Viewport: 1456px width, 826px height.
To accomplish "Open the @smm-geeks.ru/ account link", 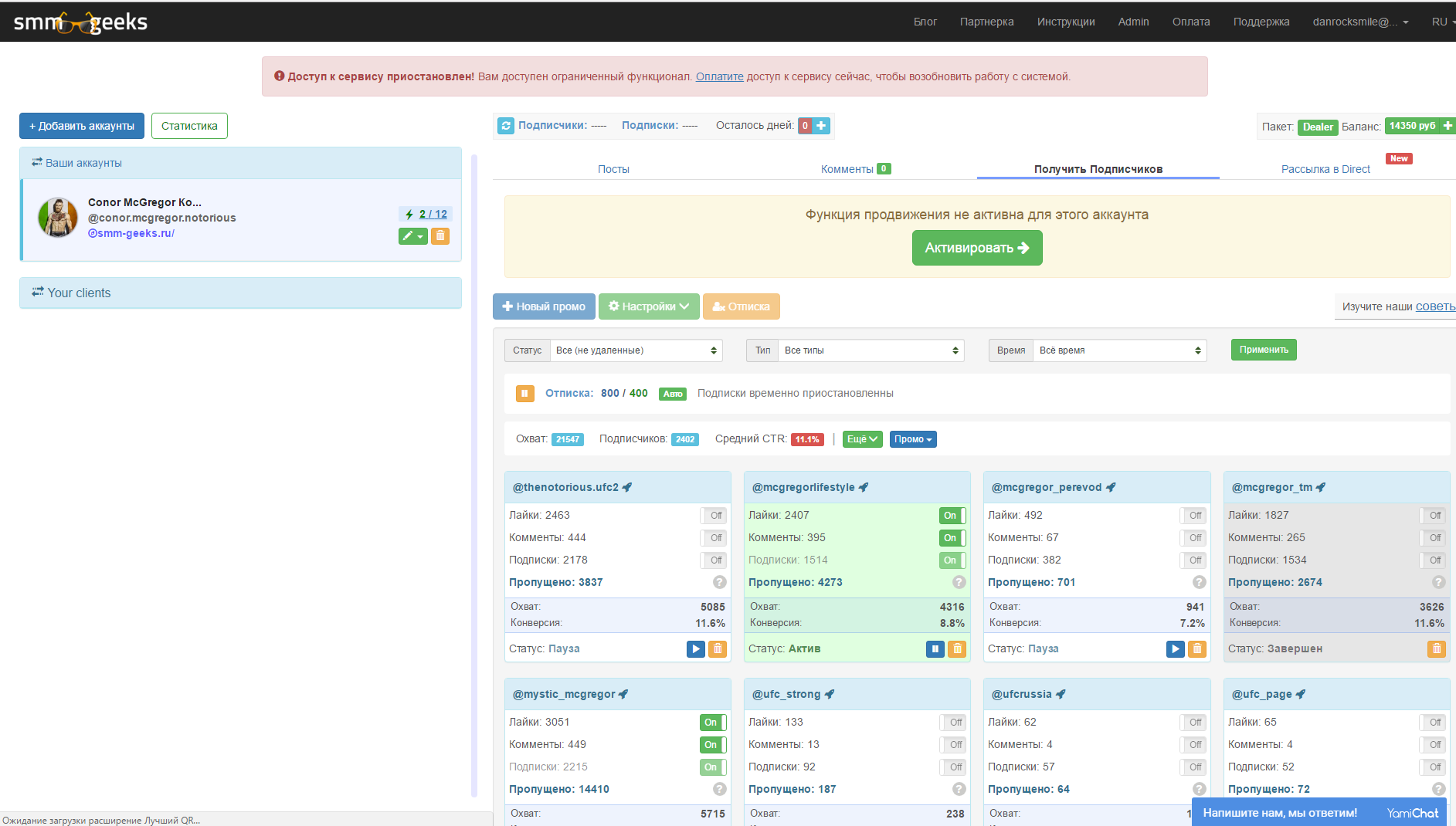I will 131,233.
